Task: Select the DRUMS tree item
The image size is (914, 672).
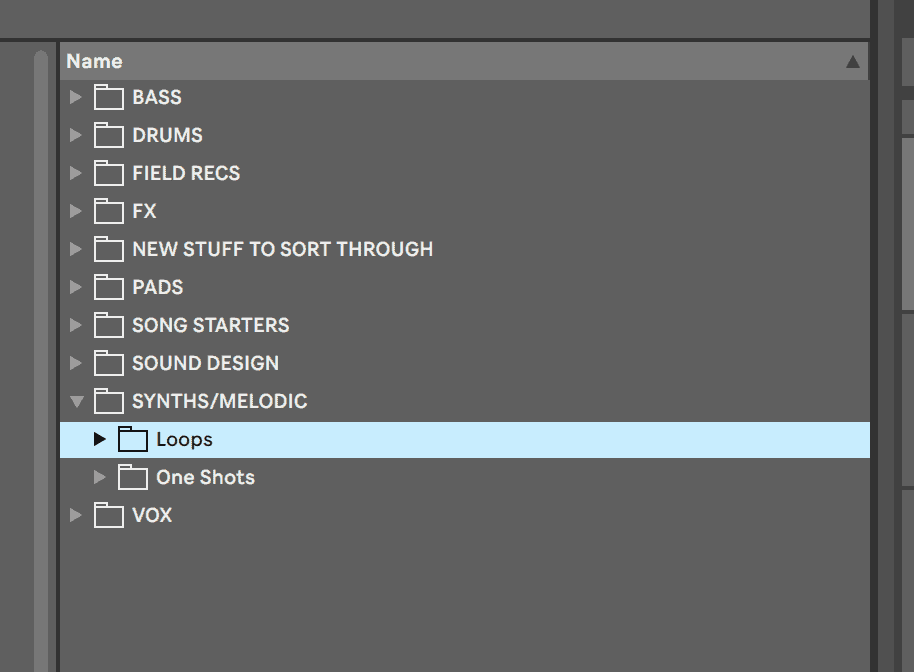Action: [x=167, y=135]
